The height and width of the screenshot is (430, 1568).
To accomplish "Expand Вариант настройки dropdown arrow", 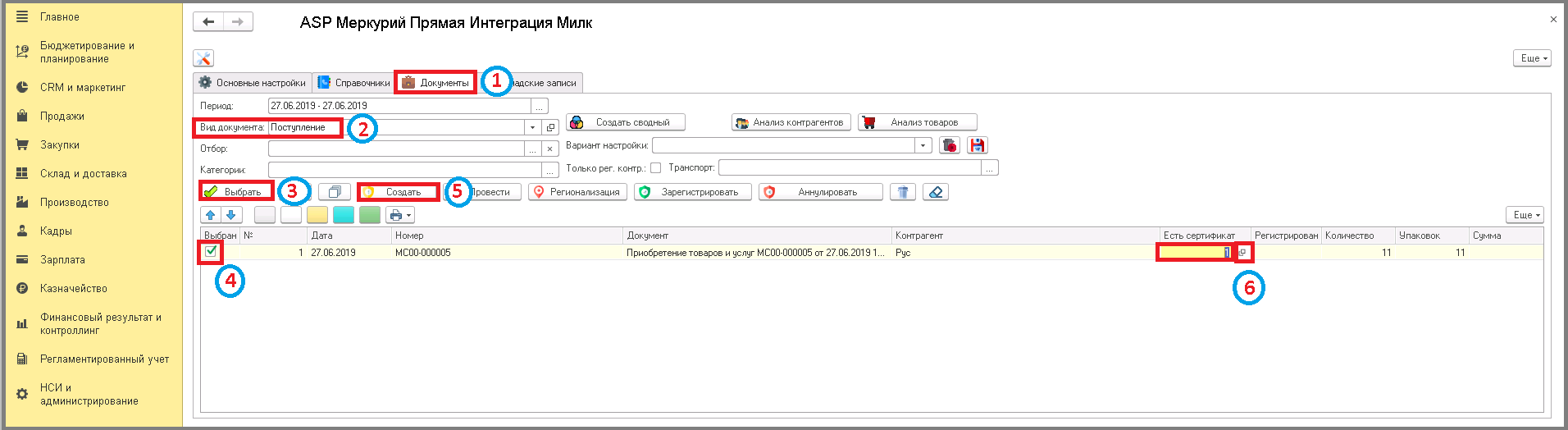I will tap(923, 145).
